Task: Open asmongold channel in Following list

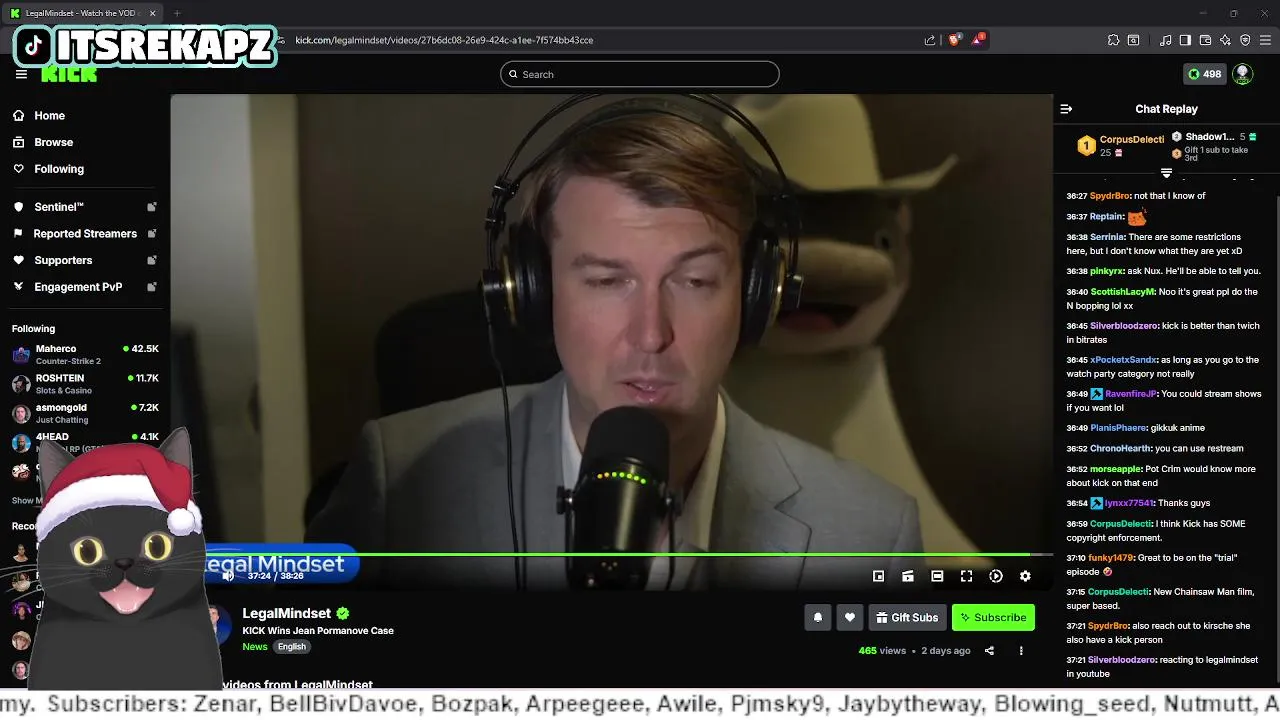Action: pyautogui.click(x=85, y=413)
